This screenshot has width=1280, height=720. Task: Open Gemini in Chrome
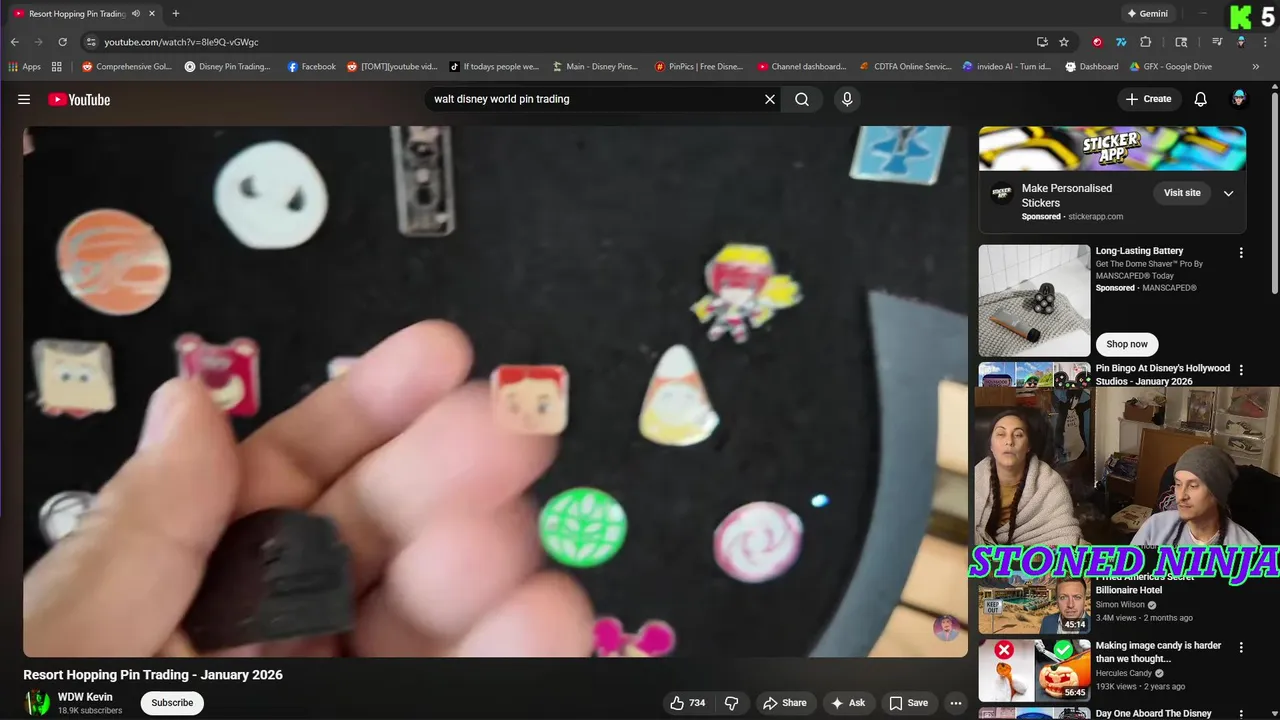point(1147,14)
